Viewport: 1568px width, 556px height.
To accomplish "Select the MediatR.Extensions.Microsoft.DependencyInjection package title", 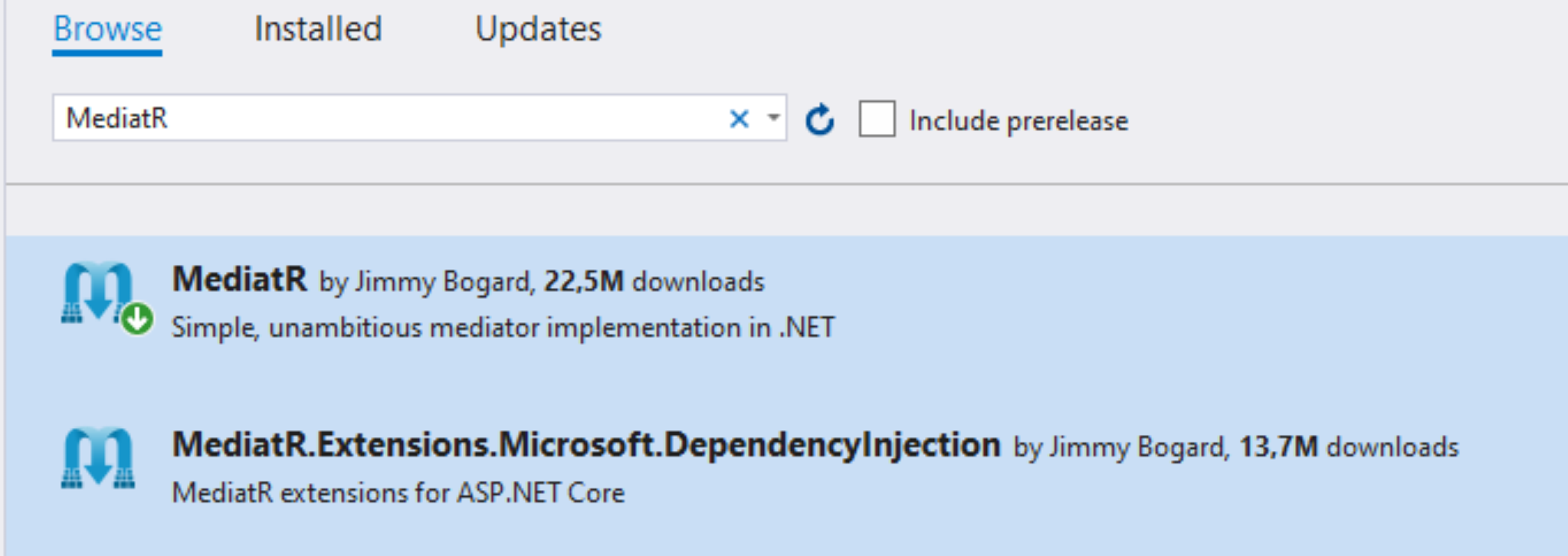I will 586,445.
